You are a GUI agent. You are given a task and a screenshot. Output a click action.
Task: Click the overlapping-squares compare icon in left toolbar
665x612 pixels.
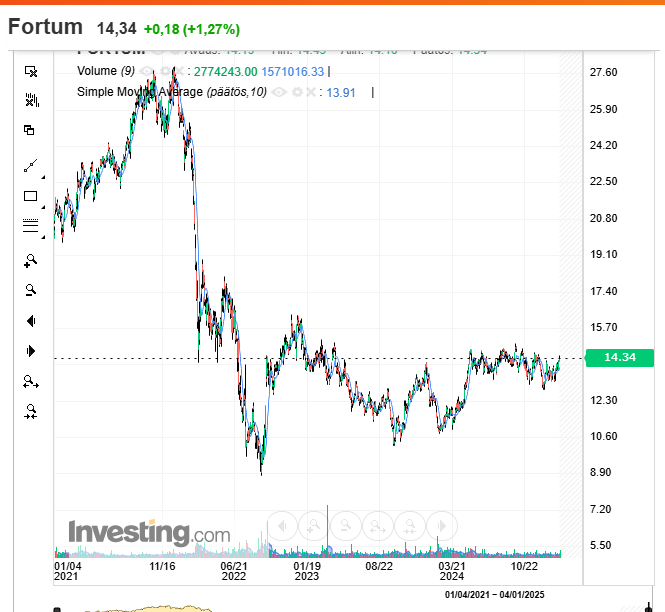(29, 130)
